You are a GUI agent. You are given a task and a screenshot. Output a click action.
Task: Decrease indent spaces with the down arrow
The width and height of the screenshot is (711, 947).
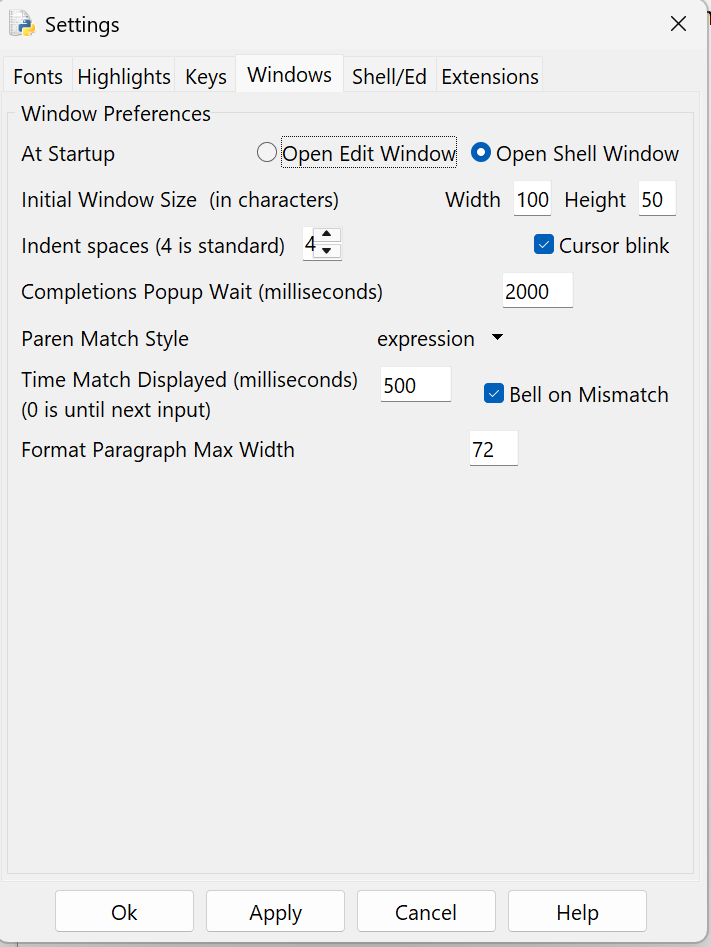coord(328,251)
